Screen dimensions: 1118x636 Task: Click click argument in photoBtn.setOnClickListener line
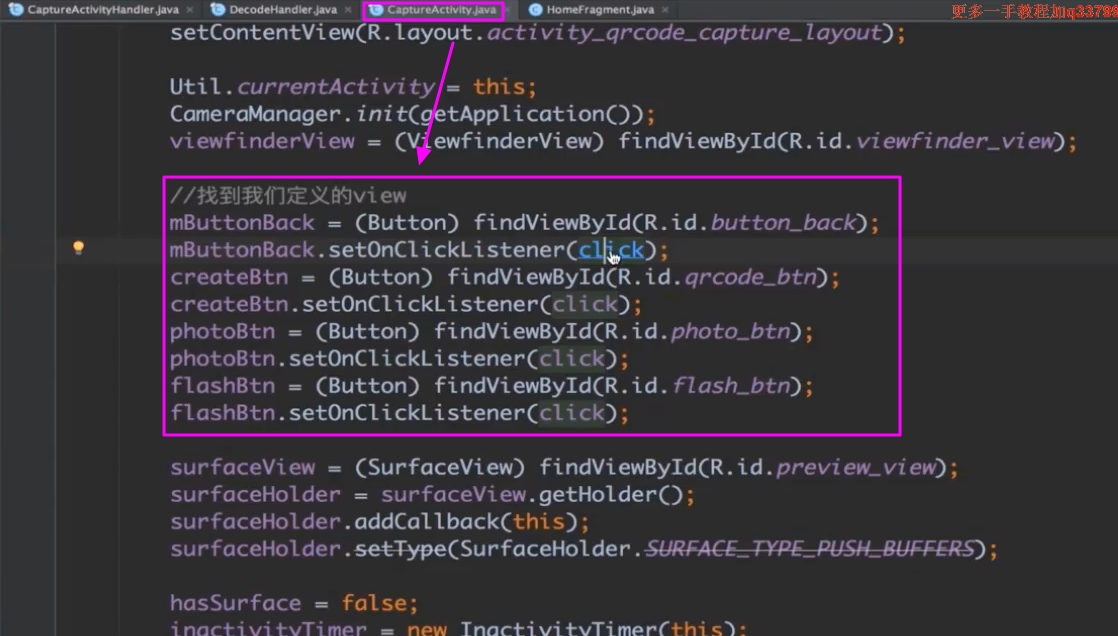click(572, 358)
